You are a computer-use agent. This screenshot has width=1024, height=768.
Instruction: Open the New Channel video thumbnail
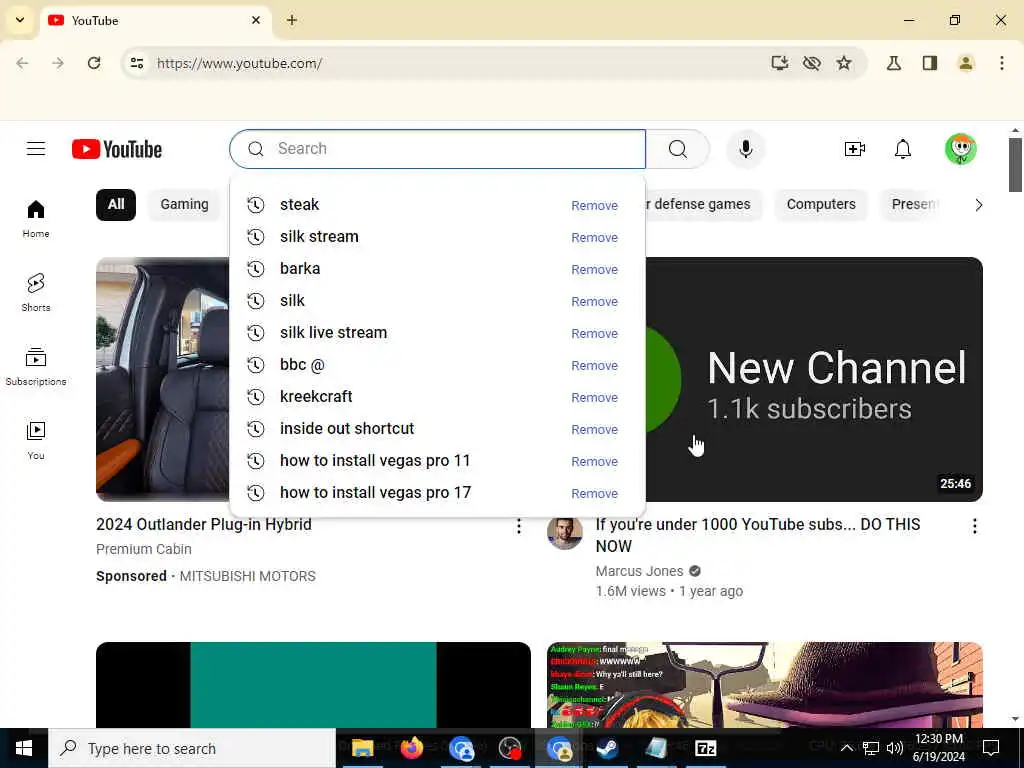point(814,379)
